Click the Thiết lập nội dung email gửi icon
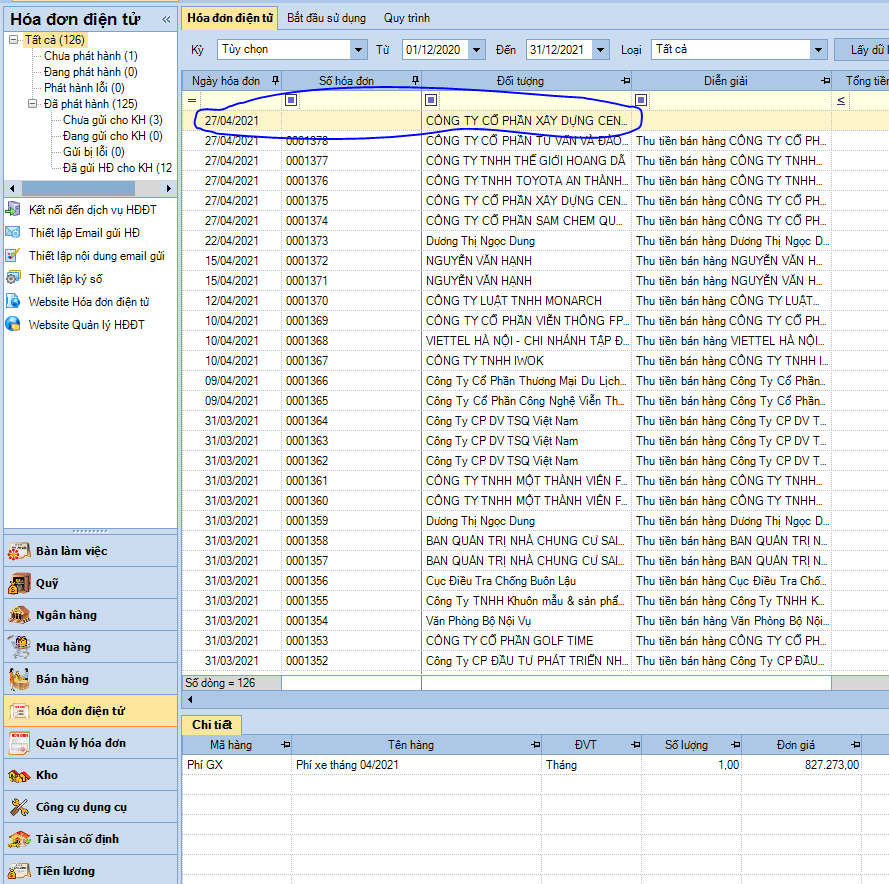Screen dimensions: 889x884 12,256
